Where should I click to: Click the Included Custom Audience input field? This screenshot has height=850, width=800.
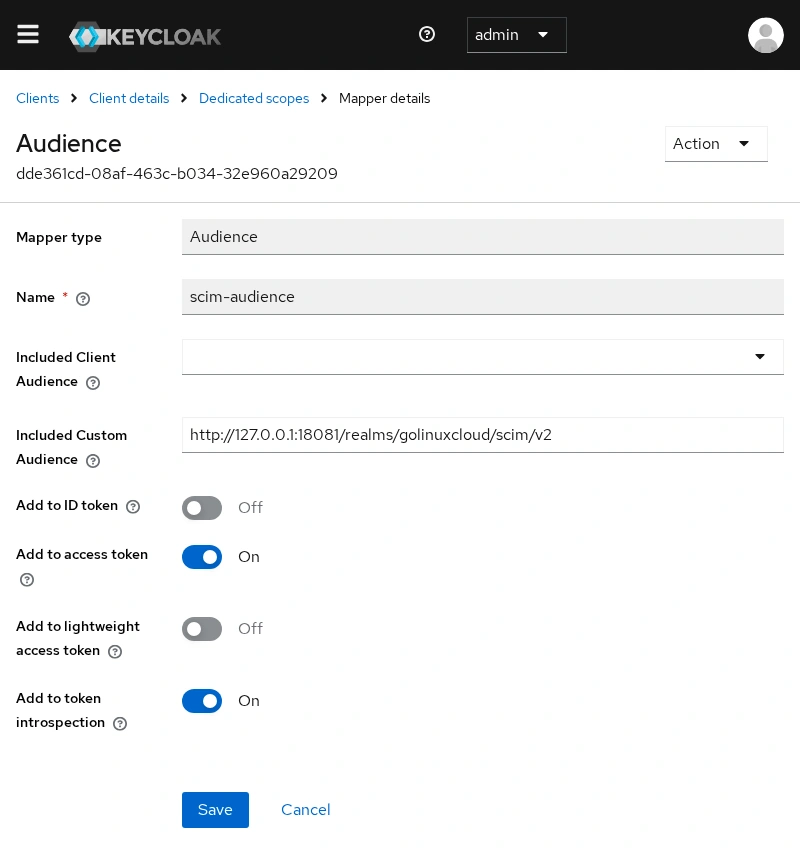[x=482, y=435]
